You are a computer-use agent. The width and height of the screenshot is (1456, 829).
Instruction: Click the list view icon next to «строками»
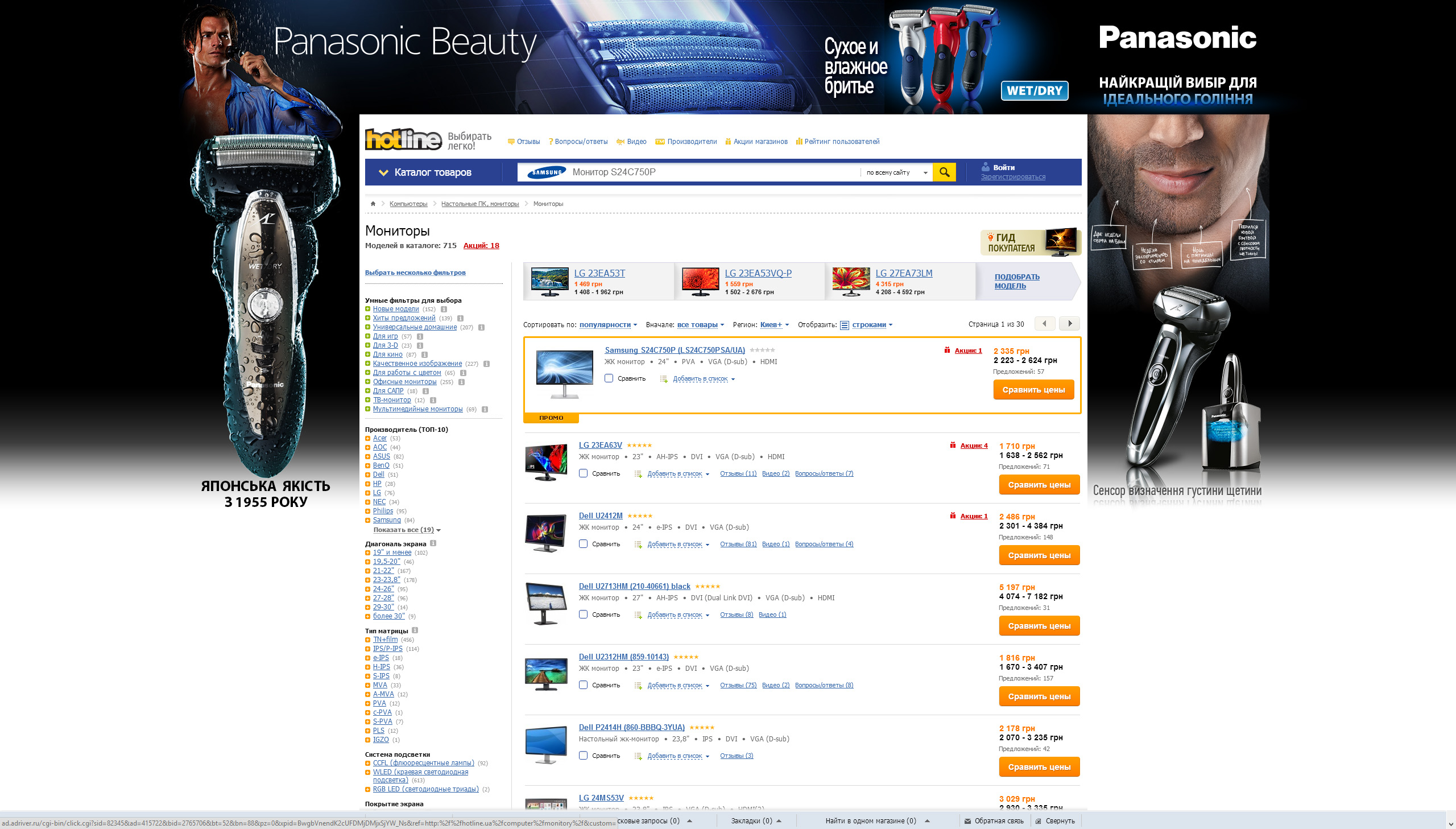click(846, 324)
